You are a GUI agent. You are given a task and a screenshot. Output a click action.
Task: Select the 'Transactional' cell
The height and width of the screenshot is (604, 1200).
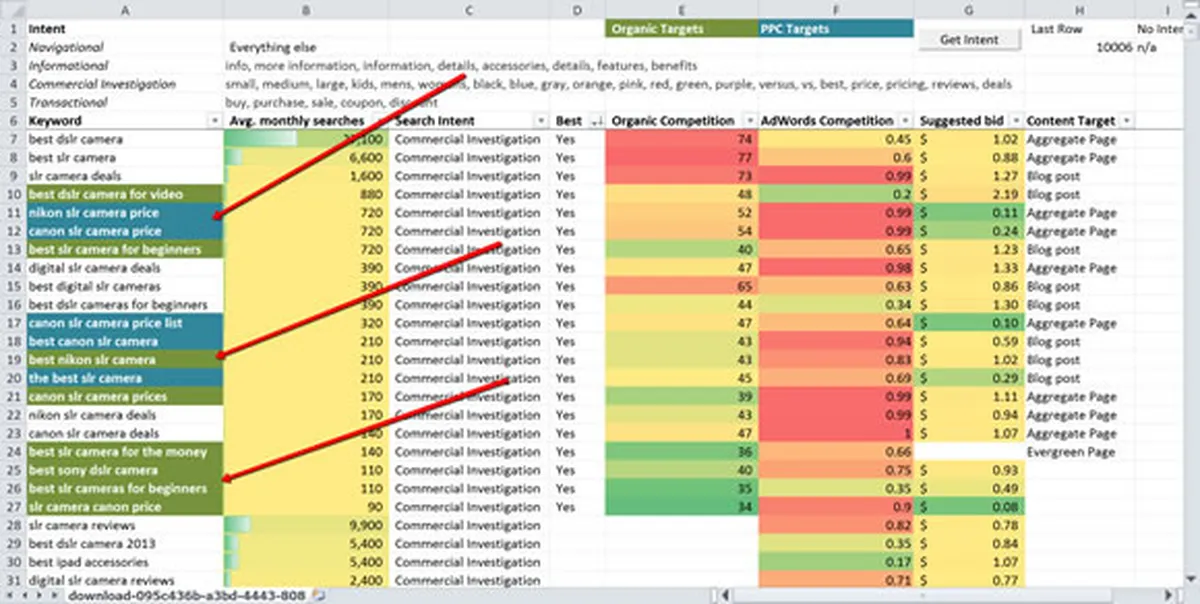tap(125, 102)
